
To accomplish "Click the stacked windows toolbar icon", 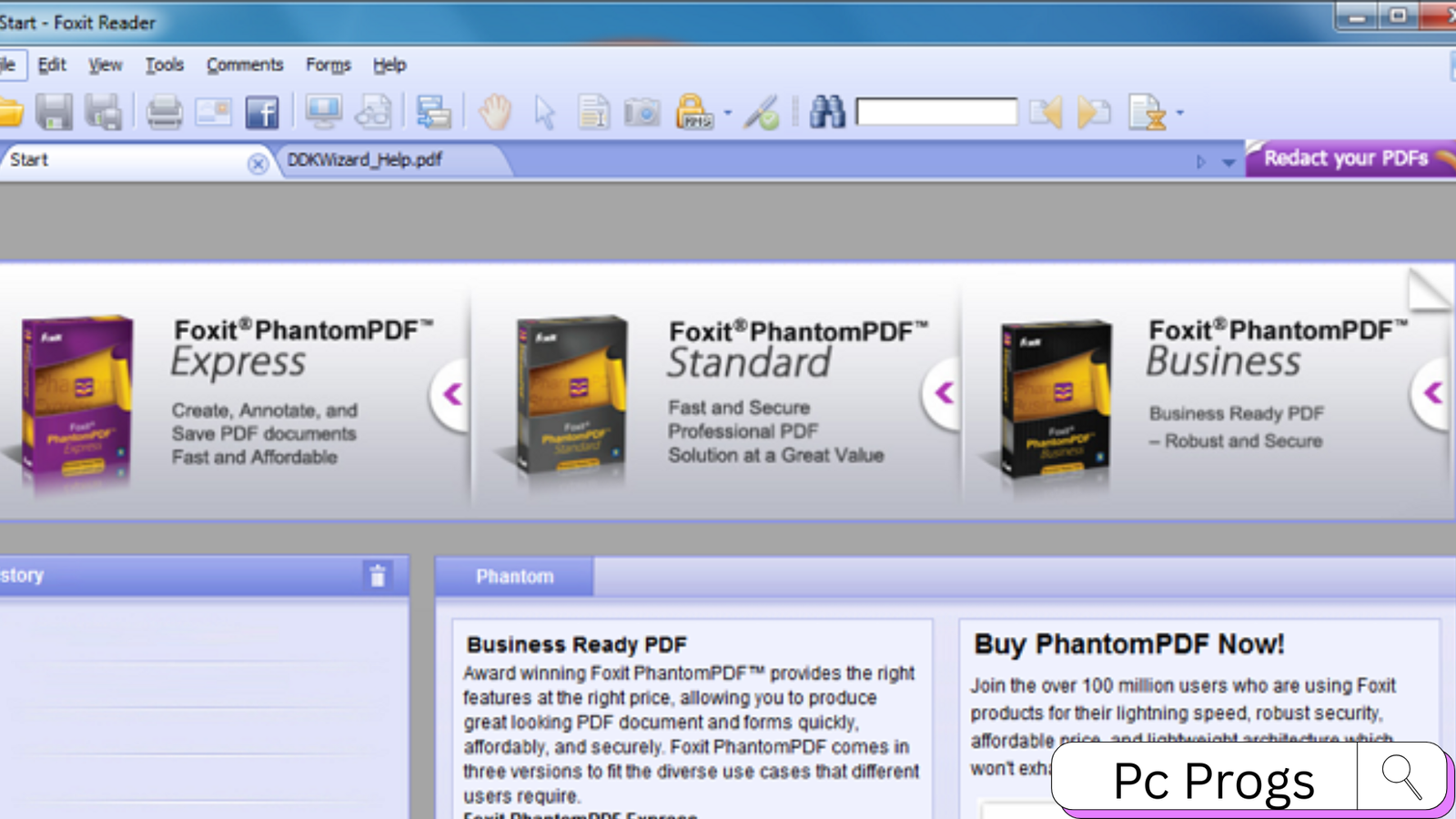I will click(434, 112).
